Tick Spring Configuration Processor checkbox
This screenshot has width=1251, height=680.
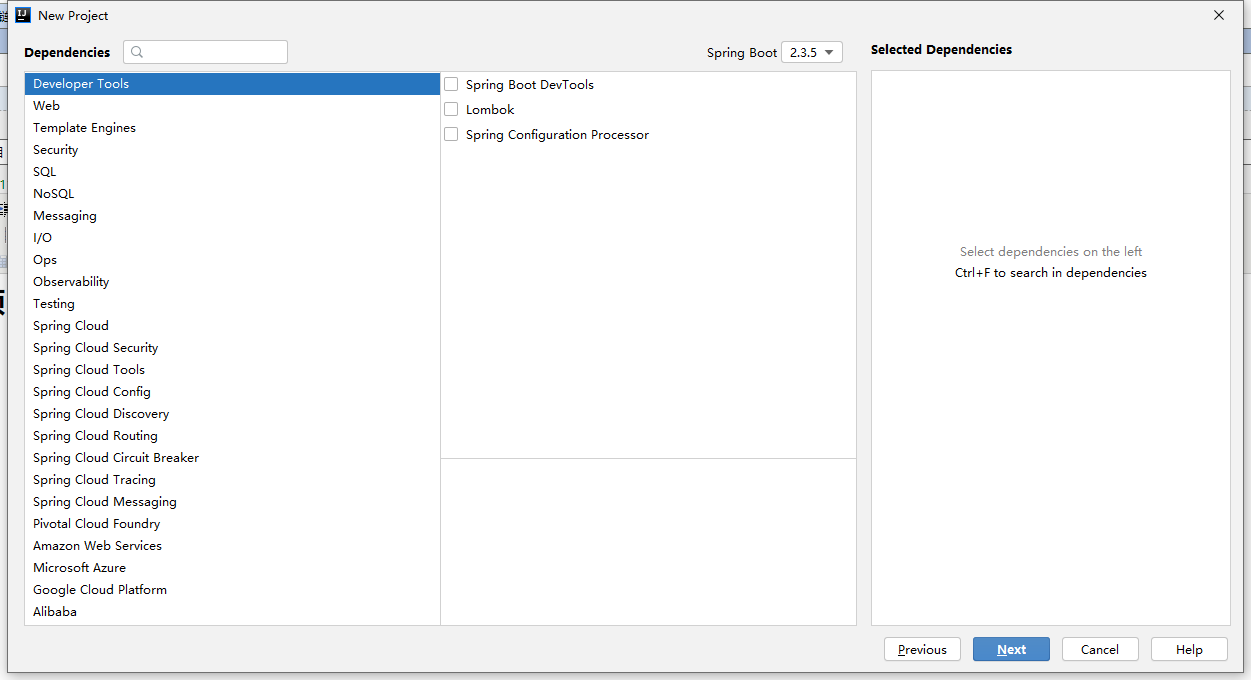pyautogui.click(x=451, y=134)
